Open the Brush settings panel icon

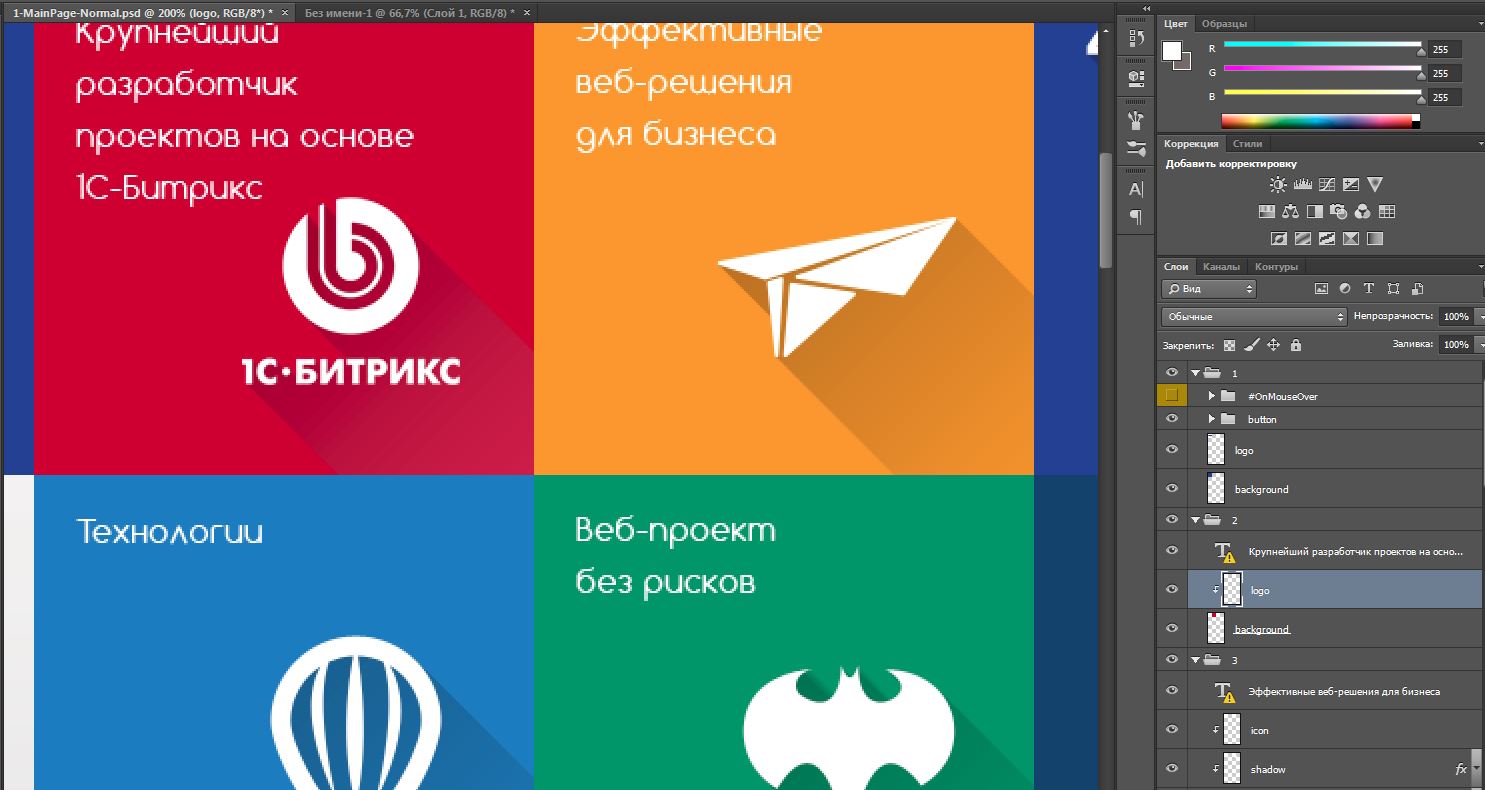coord(1136,120)
